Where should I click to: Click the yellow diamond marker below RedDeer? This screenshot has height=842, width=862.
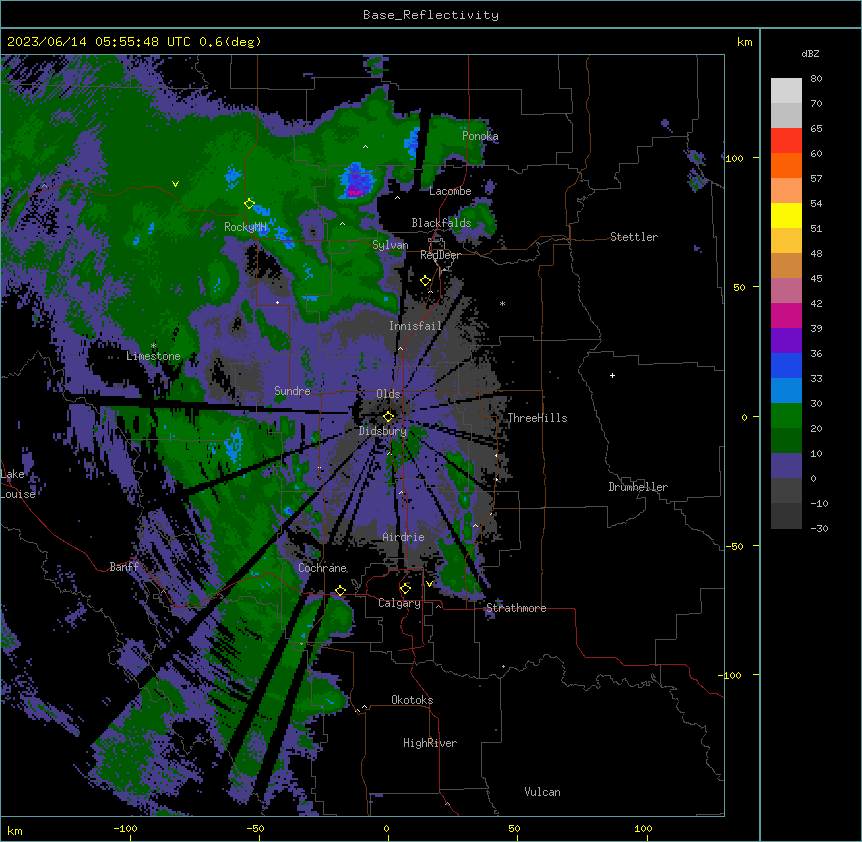(x=426, y=281)
